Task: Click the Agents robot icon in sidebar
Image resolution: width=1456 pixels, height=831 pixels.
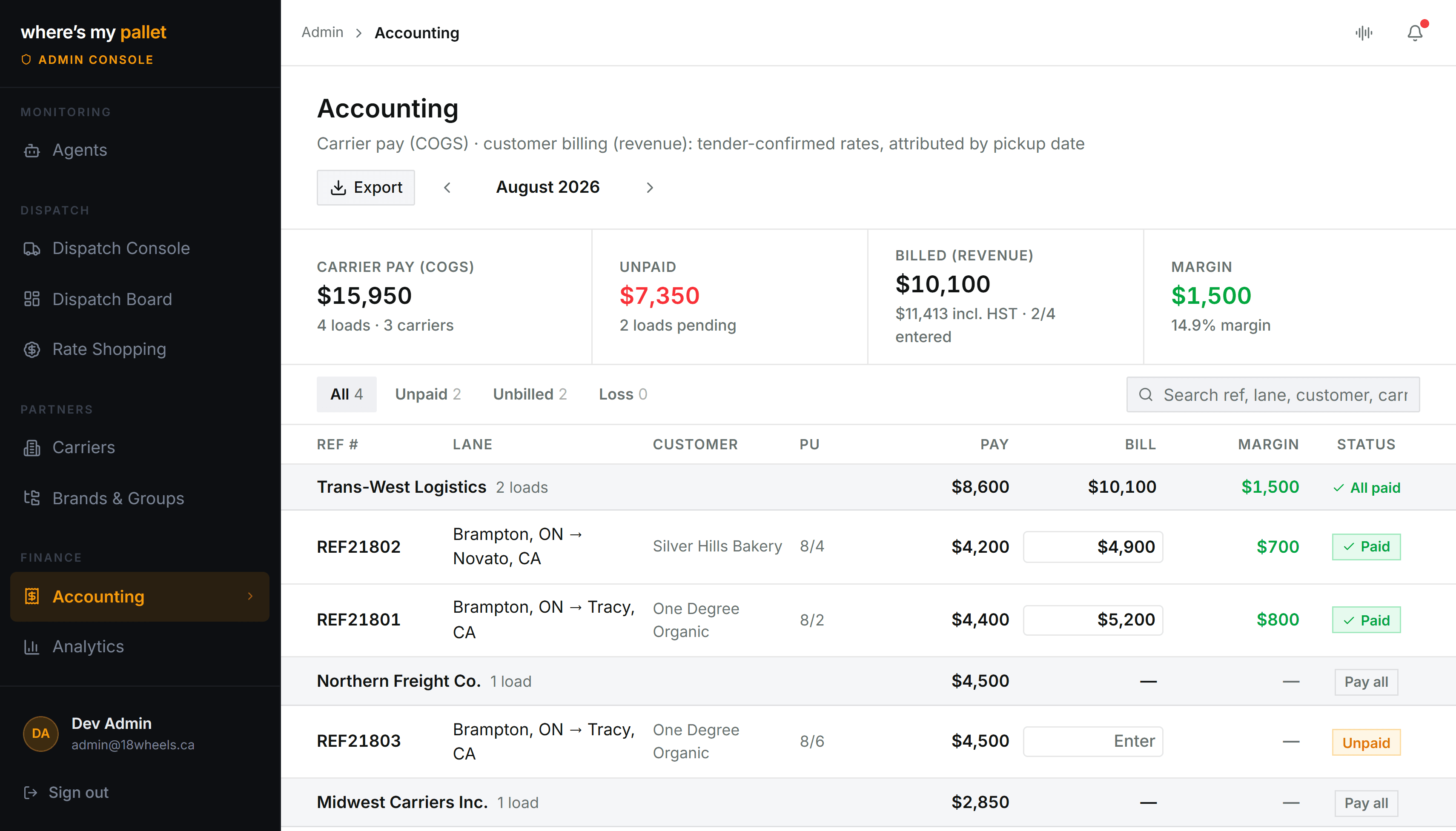Action: tap(32, 150)
